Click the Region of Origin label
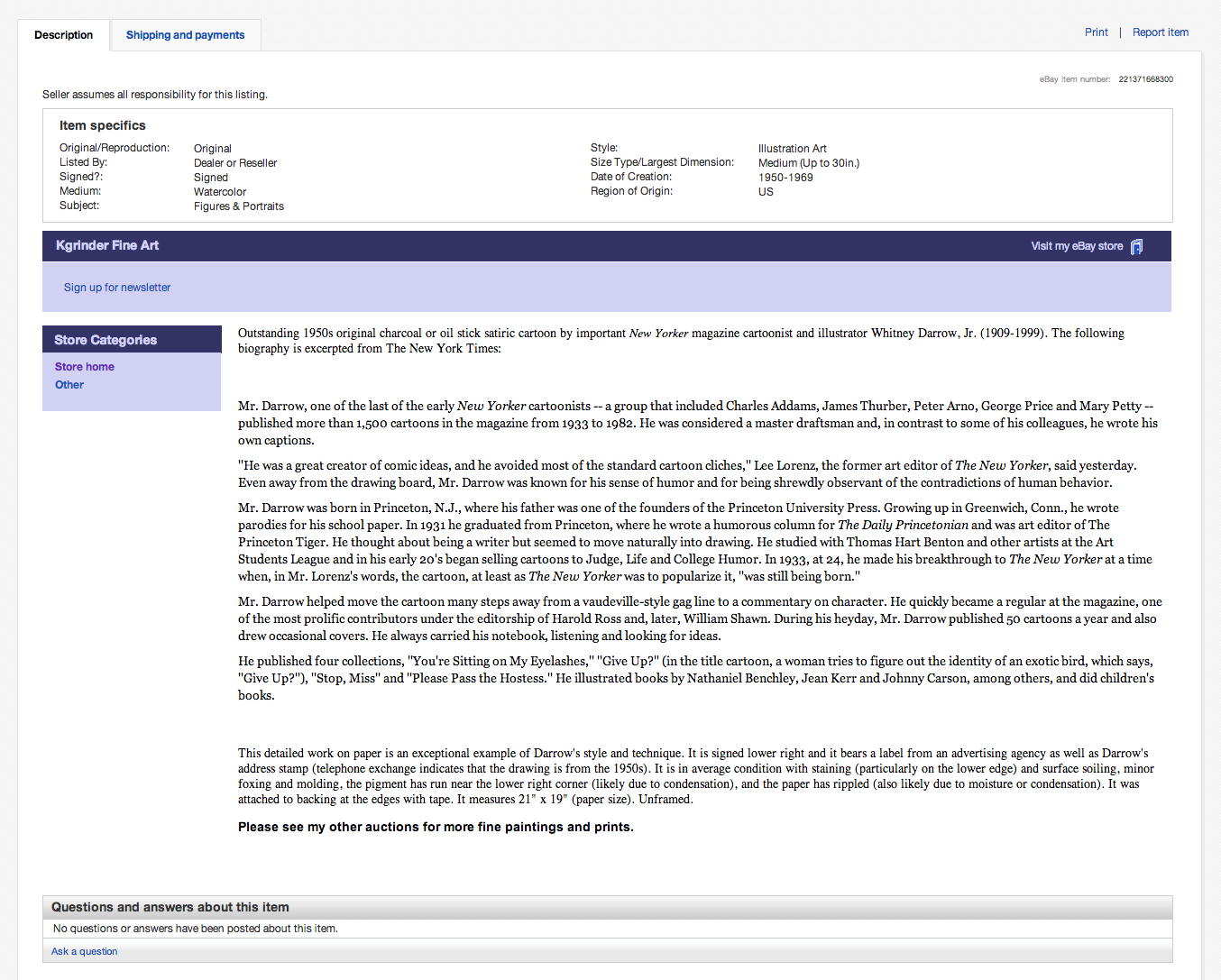 [631, 191]
